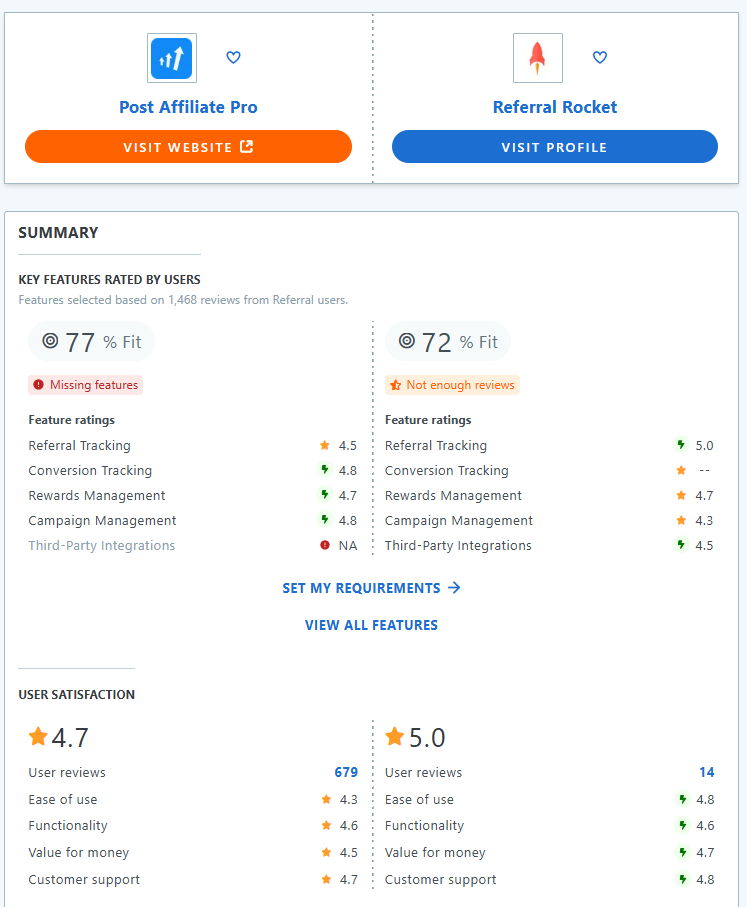747x907 pixels.
Task: Click the Referral Rocket rocket logo
Action: pos(537,57)
